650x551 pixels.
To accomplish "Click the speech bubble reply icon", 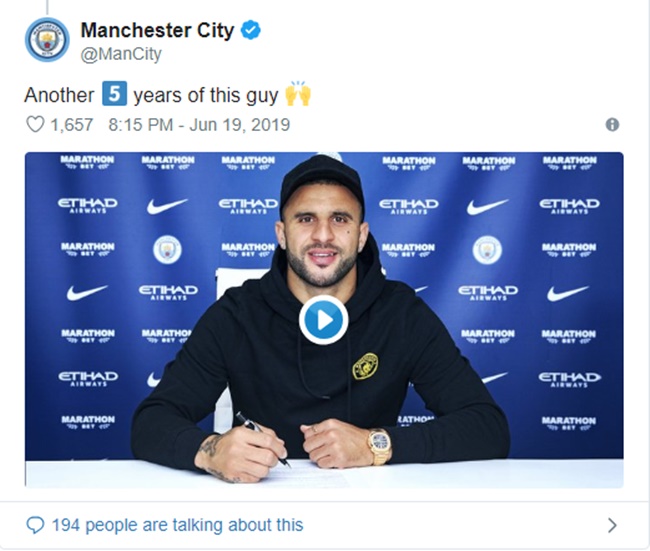I will tap(36, 525).
